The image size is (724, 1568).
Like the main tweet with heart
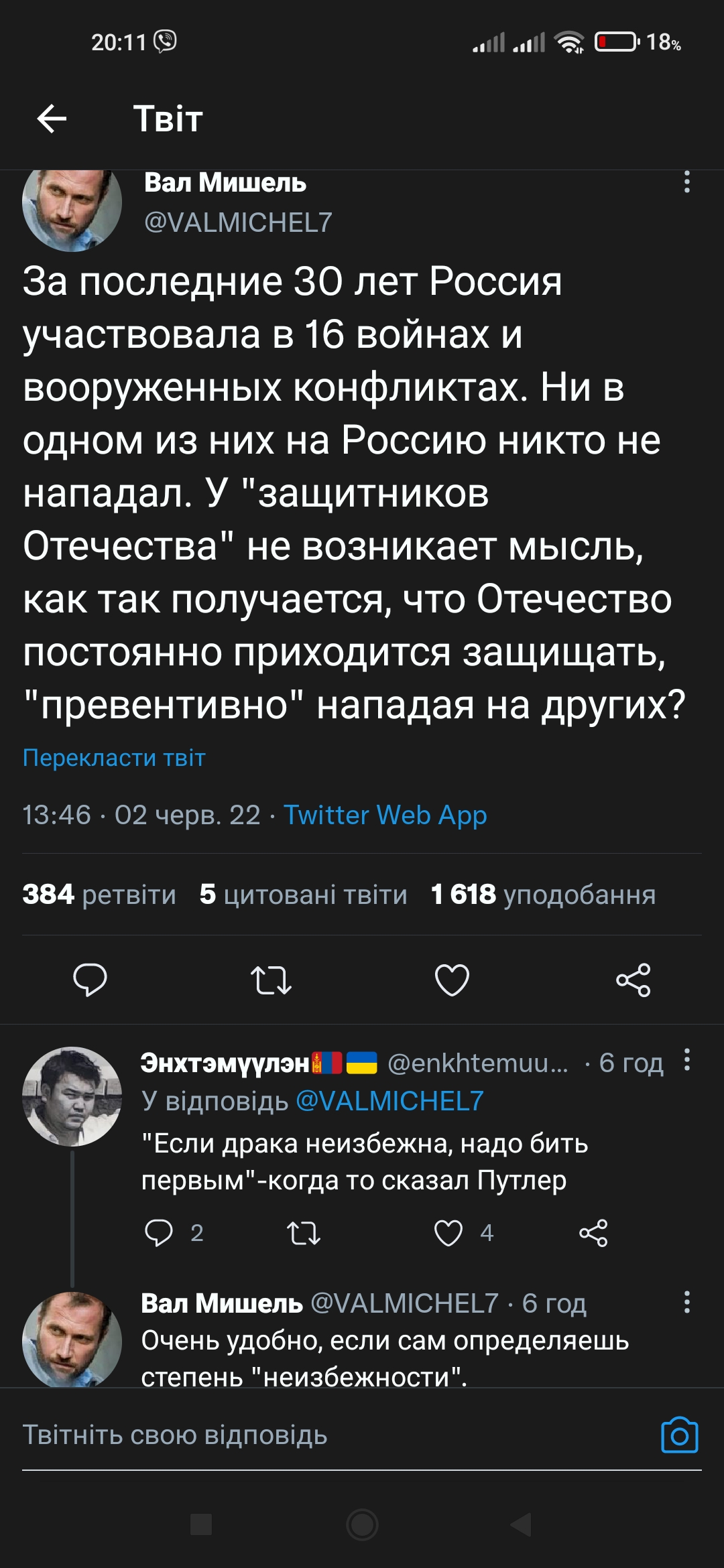coord(452,980)
